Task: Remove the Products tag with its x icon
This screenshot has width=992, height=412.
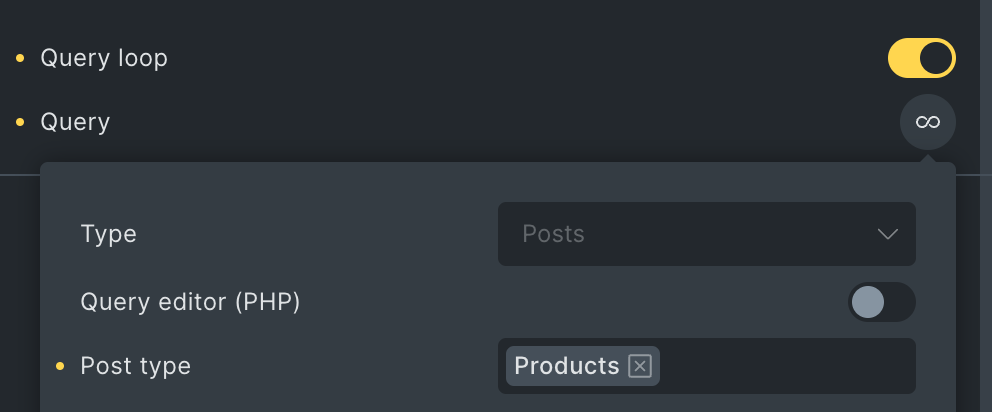Action: click(x=640, y=366)
